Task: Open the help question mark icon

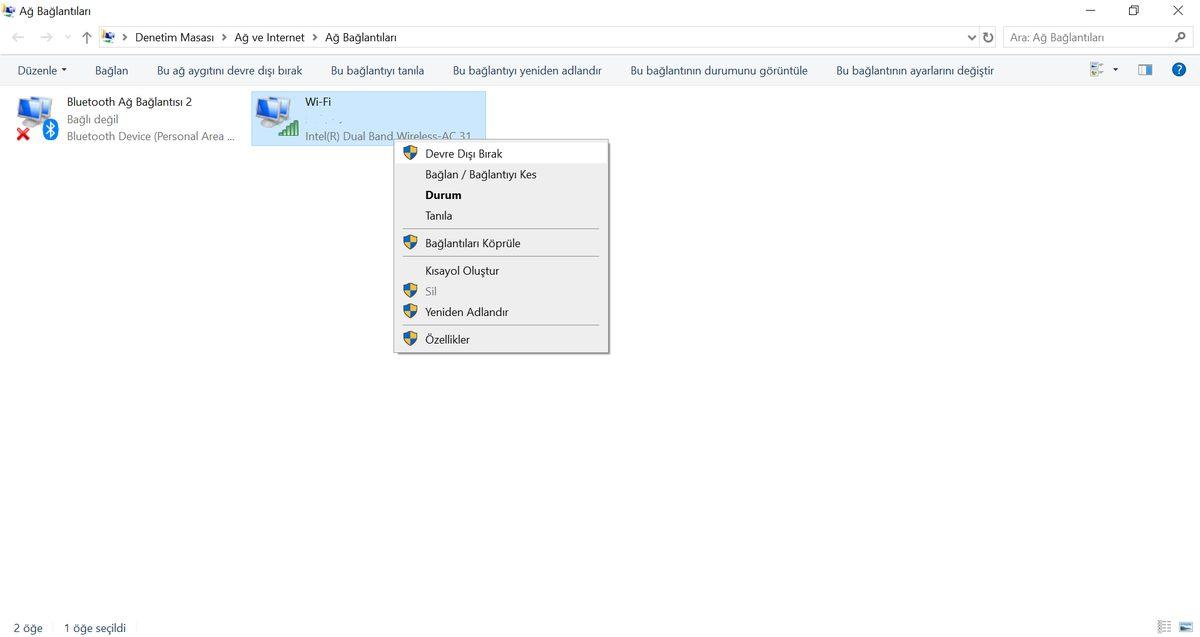Action: point(1179,70)
